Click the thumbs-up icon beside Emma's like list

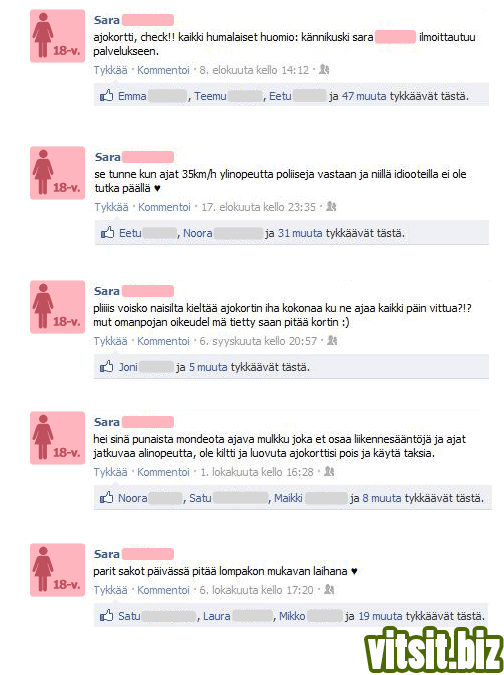(x=106, y=95)
